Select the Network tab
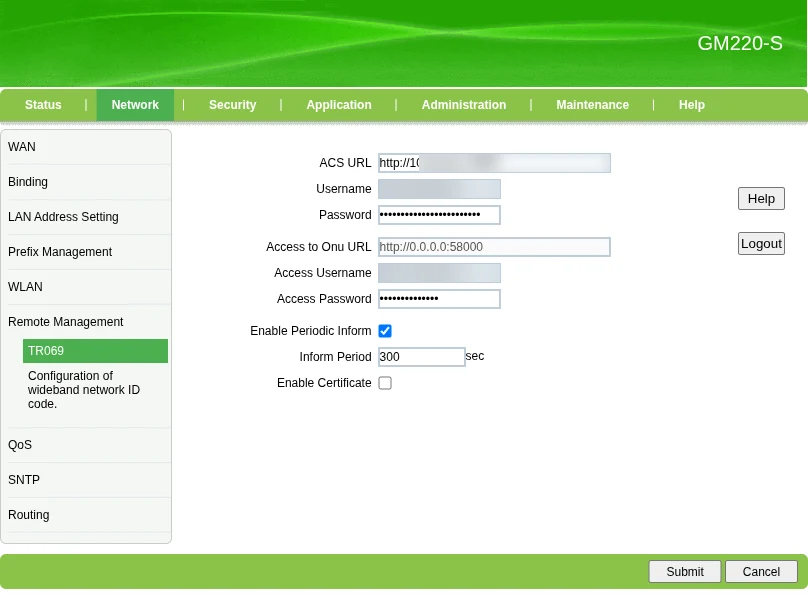The image size is (808, 595). click(135, 105)
